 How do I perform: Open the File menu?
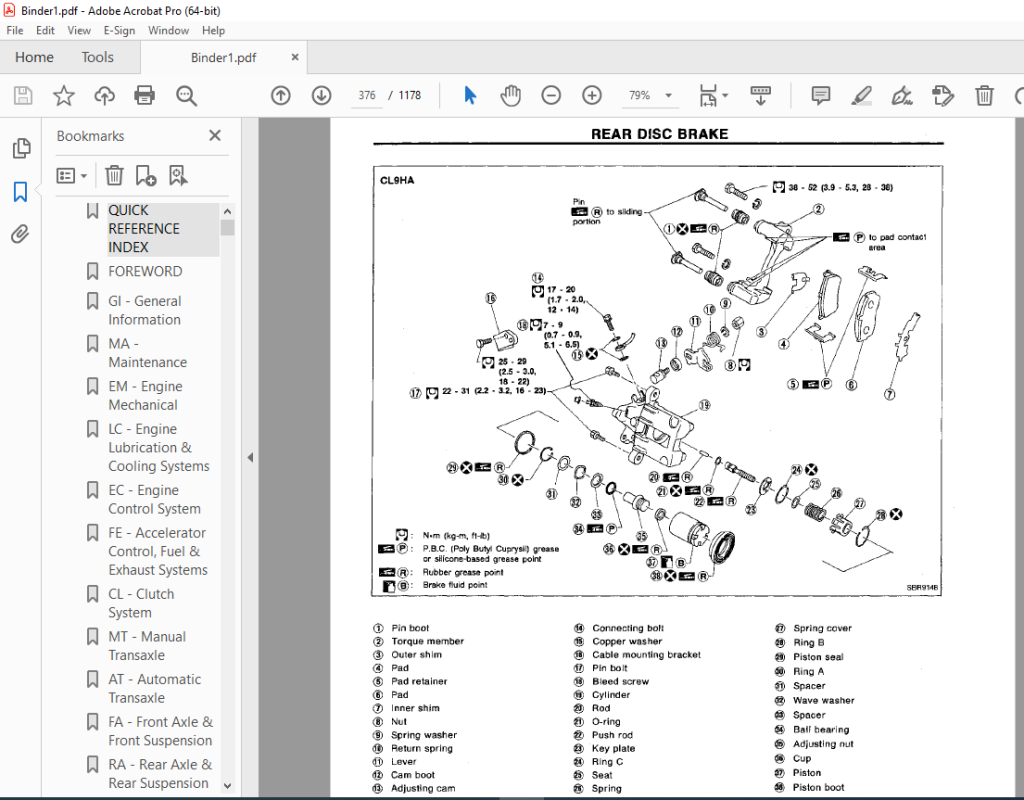[x=14, y=30]
